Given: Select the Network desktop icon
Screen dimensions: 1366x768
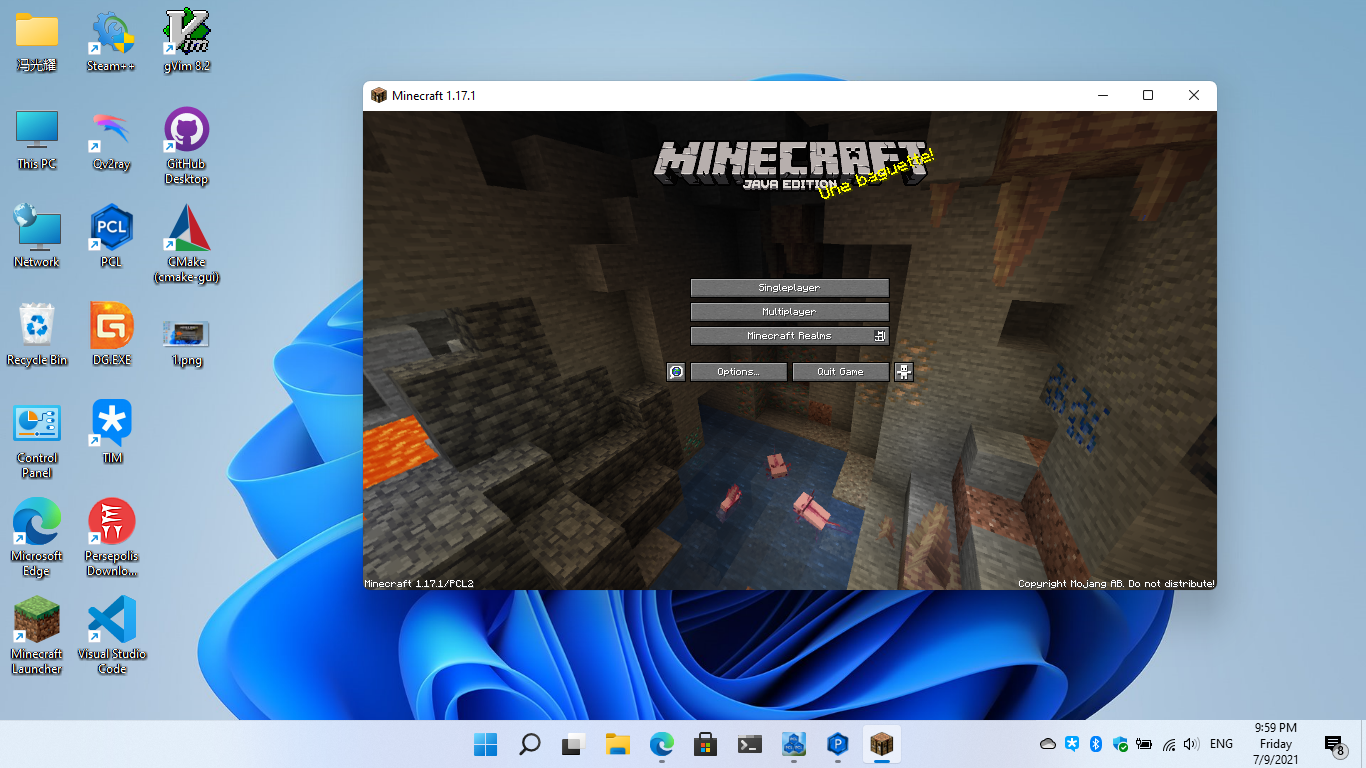Looking at the screenshot, I should coord(37,237).
